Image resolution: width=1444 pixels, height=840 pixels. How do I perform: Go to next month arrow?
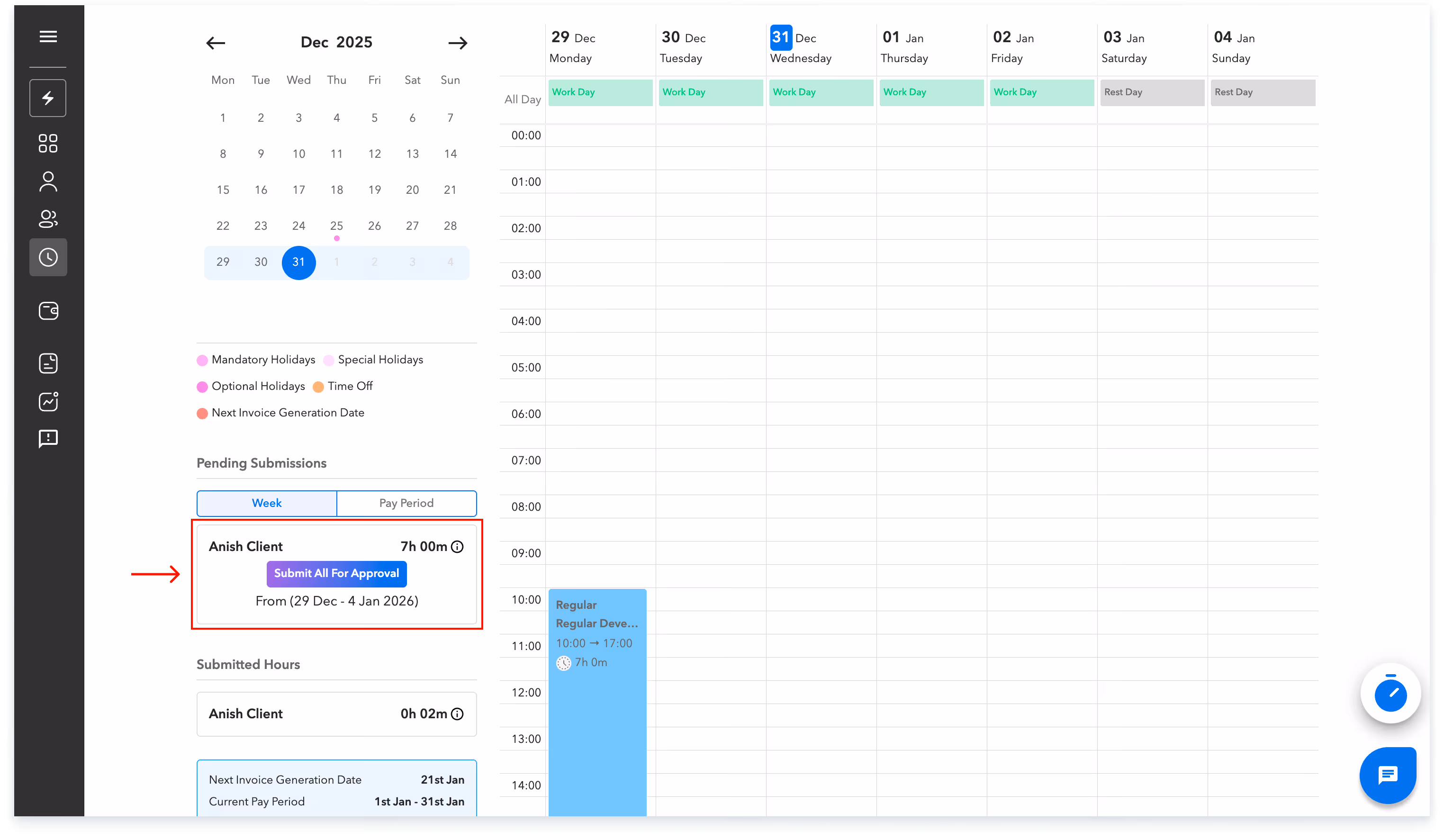pyautogui.click(x=457, y=43)
